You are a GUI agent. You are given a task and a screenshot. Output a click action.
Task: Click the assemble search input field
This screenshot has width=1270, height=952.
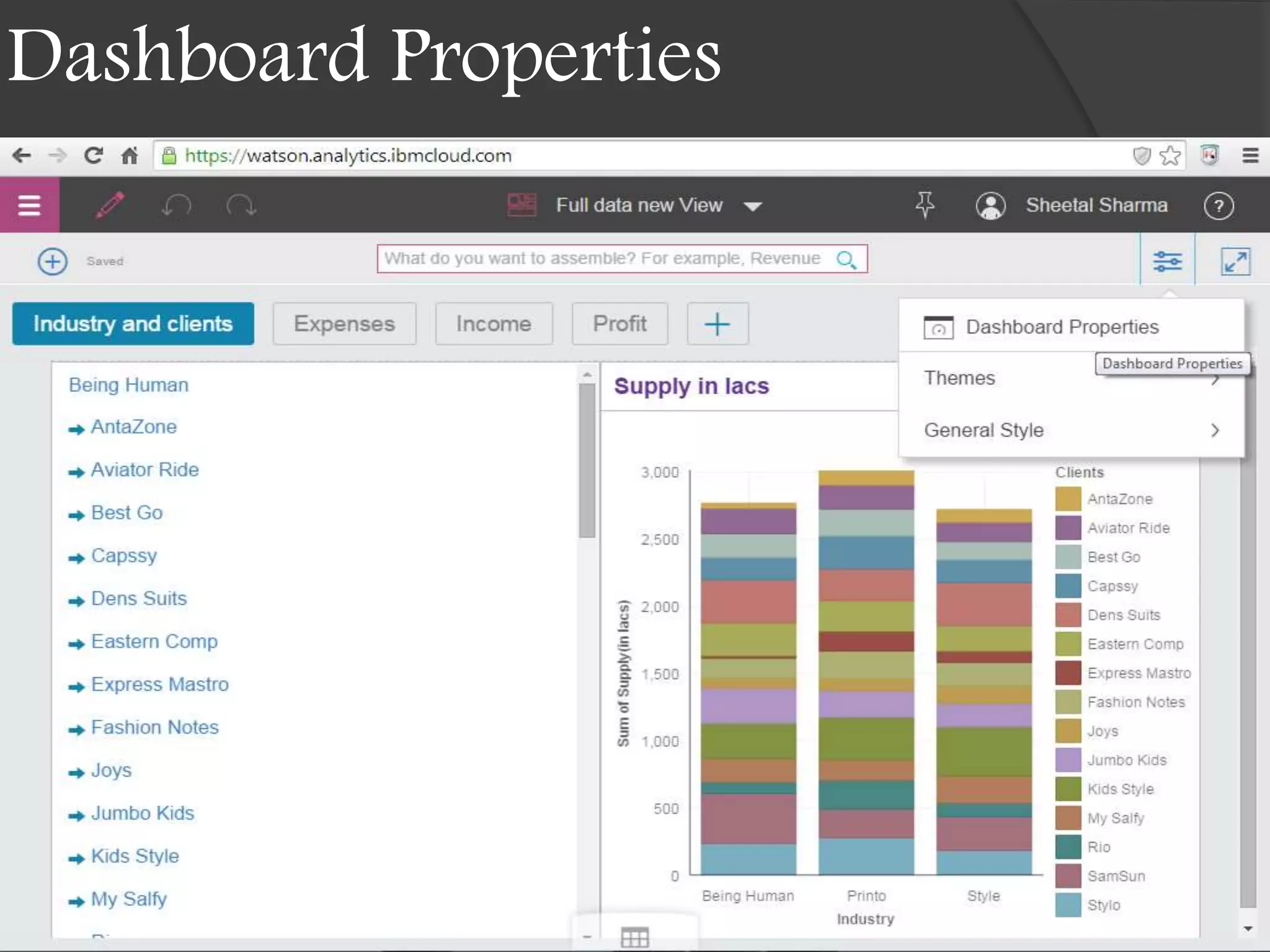point(622,258)
